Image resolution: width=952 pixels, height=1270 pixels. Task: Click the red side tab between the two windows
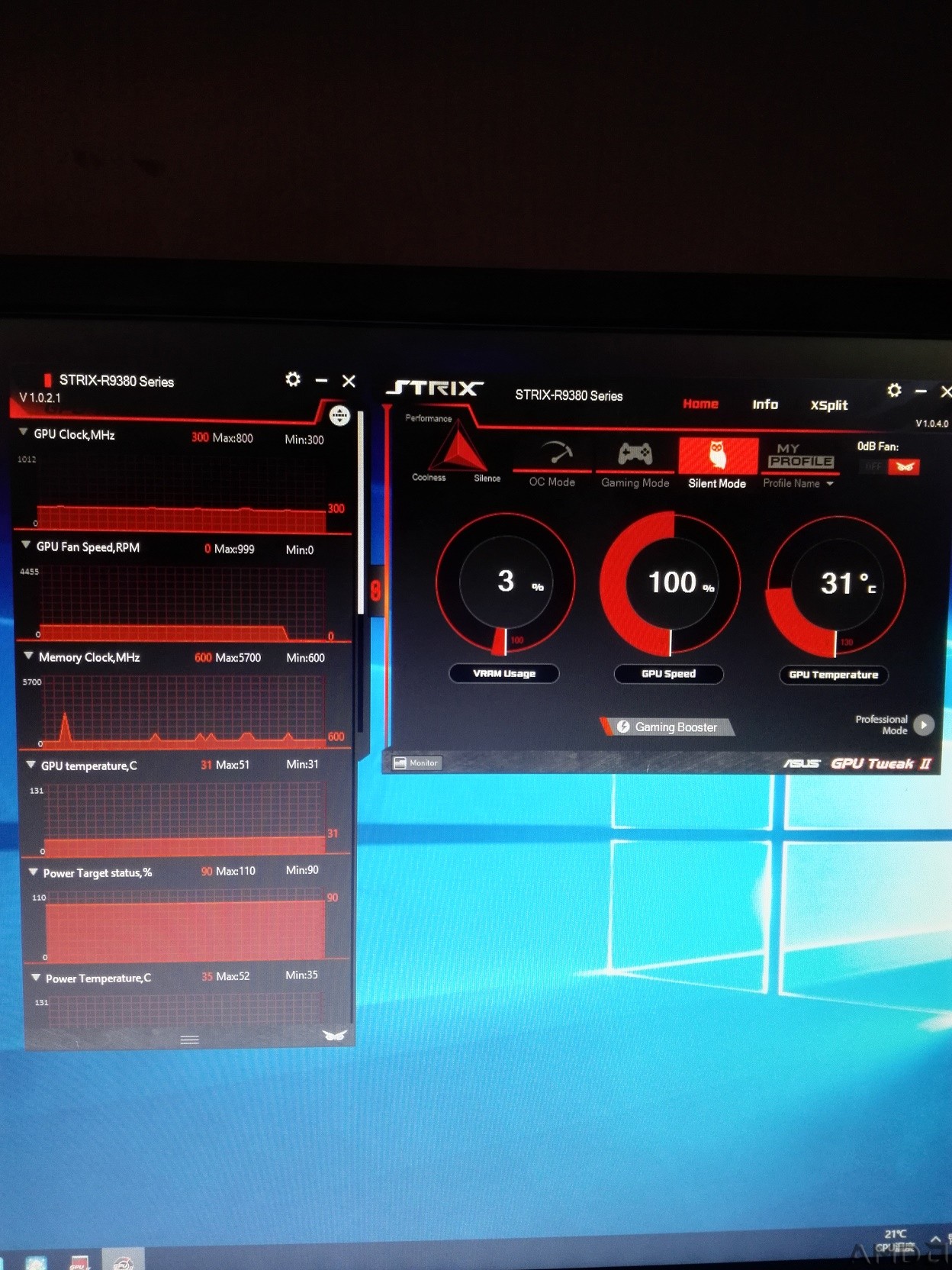375,590
